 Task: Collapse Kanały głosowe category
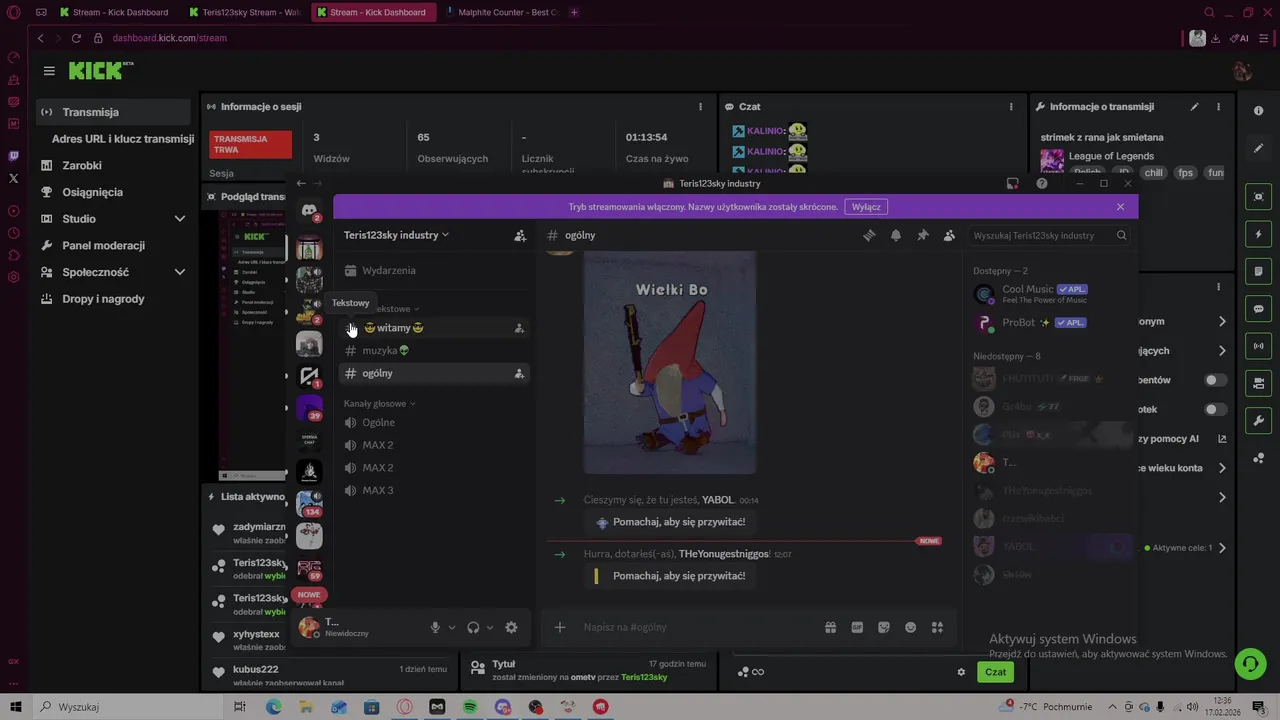[x=380, y=404]
